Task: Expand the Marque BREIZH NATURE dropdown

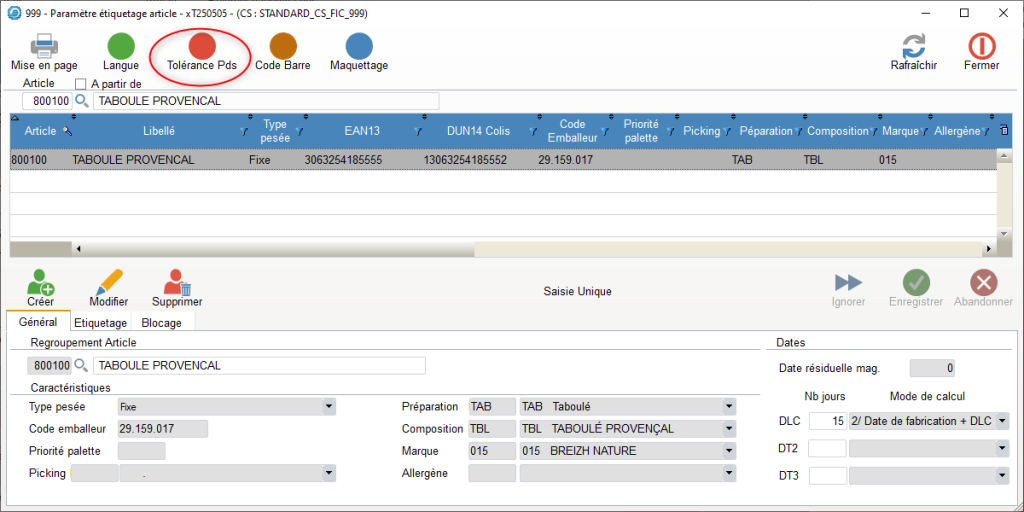Action: [x=727, y=451]
